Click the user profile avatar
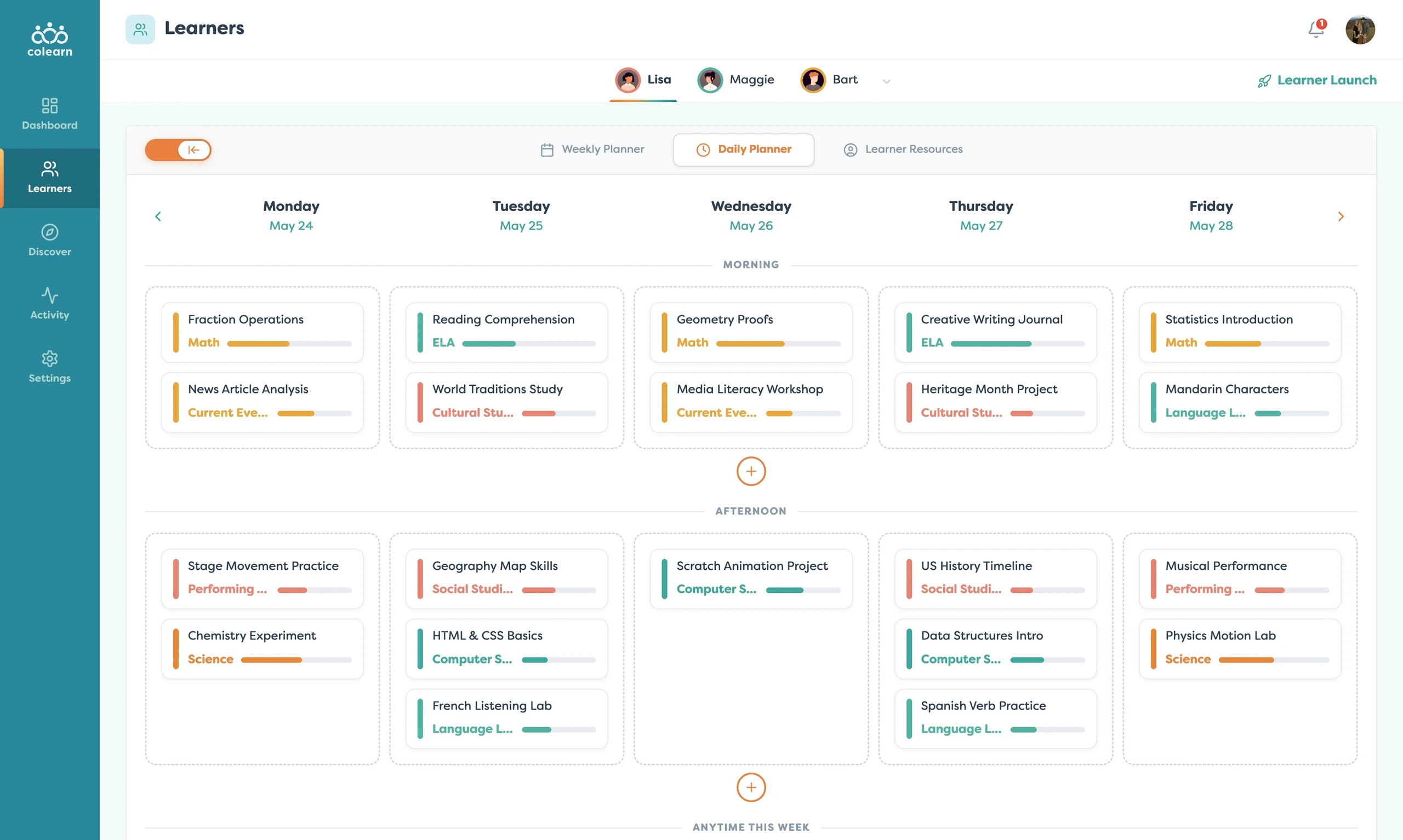 (1360, 30)
